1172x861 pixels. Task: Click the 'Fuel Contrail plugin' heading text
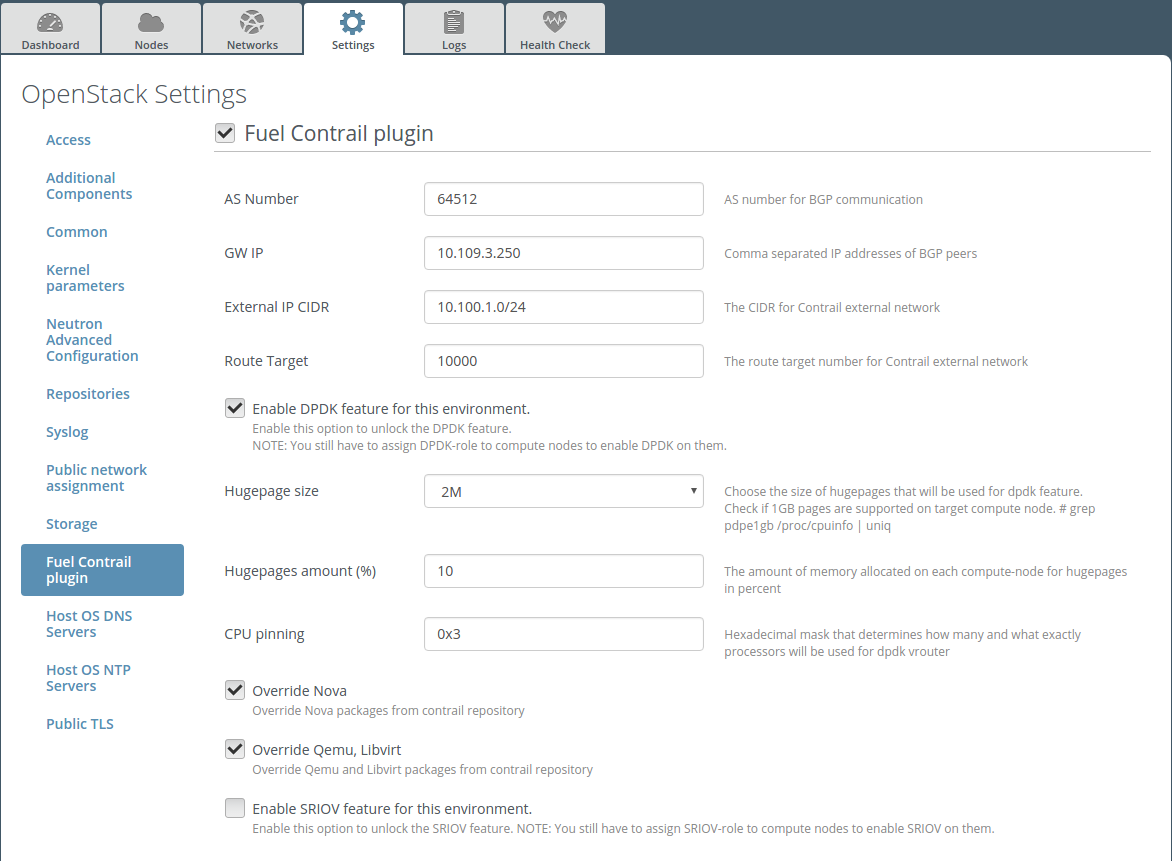tap(339, 133)
